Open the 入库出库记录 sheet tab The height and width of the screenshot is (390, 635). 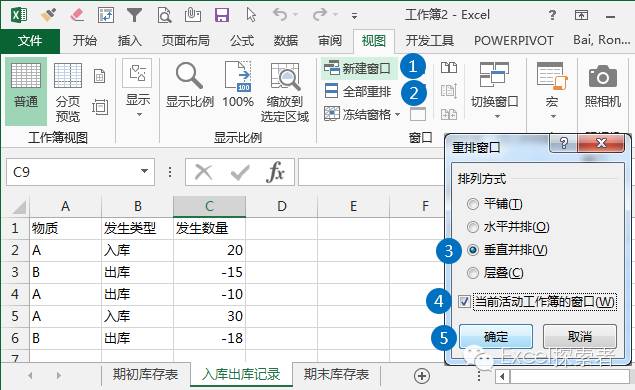241,375
